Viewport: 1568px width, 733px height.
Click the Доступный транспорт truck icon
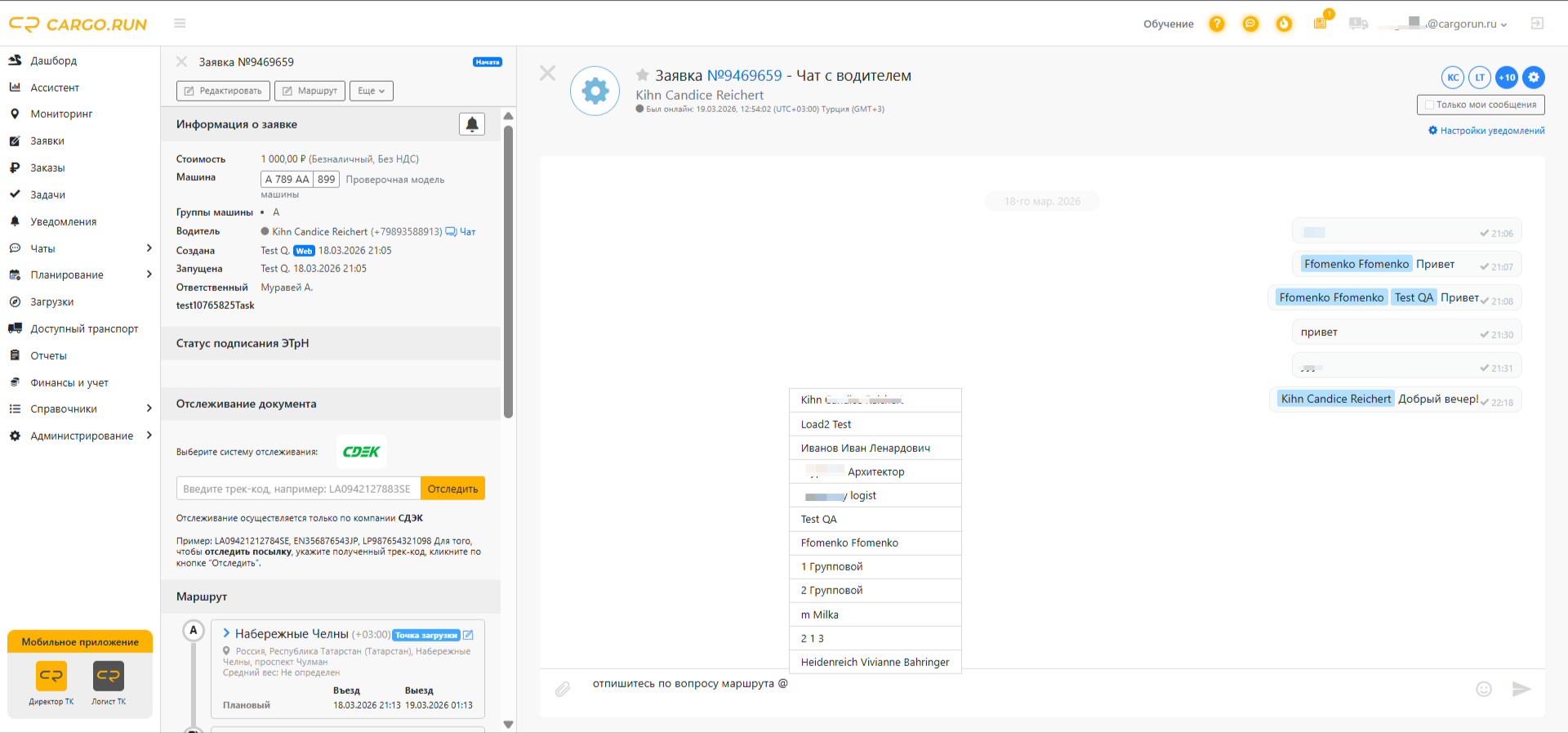pos(15,329)
